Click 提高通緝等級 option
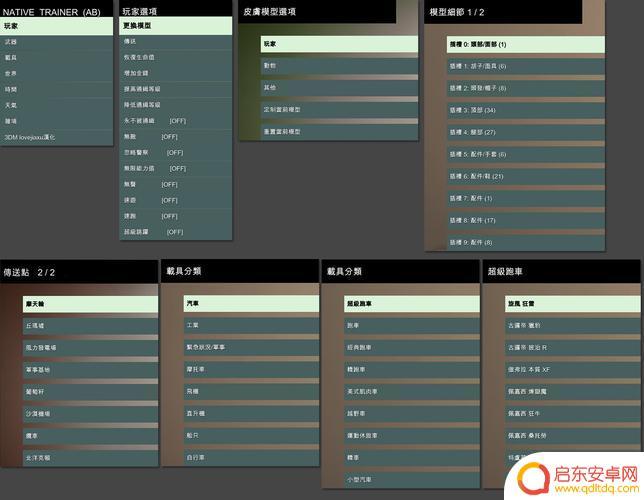The image size is (644, 500). click(x=176, y=89)
